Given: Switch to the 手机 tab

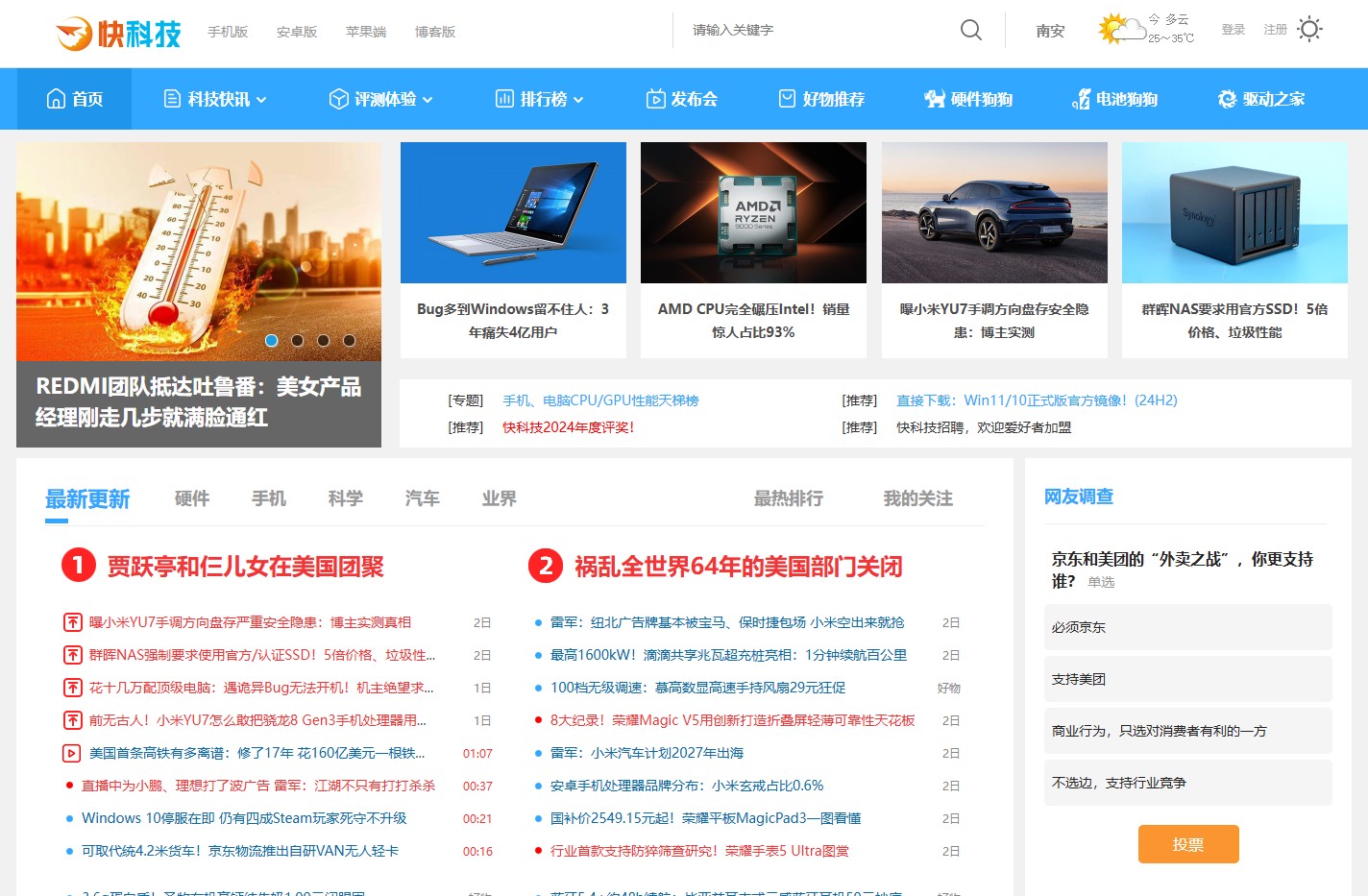Looking at the screenshot, I should 269,498.
